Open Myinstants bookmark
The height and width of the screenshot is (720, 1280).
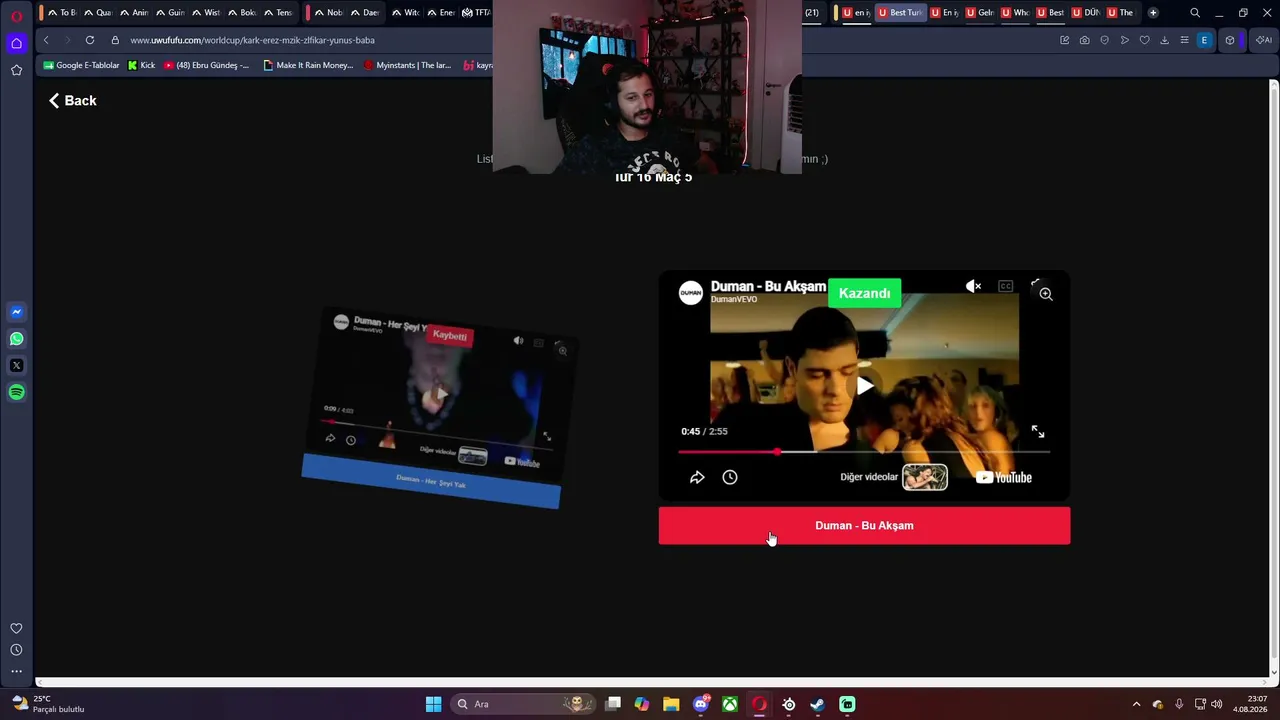tap(407, 65)
